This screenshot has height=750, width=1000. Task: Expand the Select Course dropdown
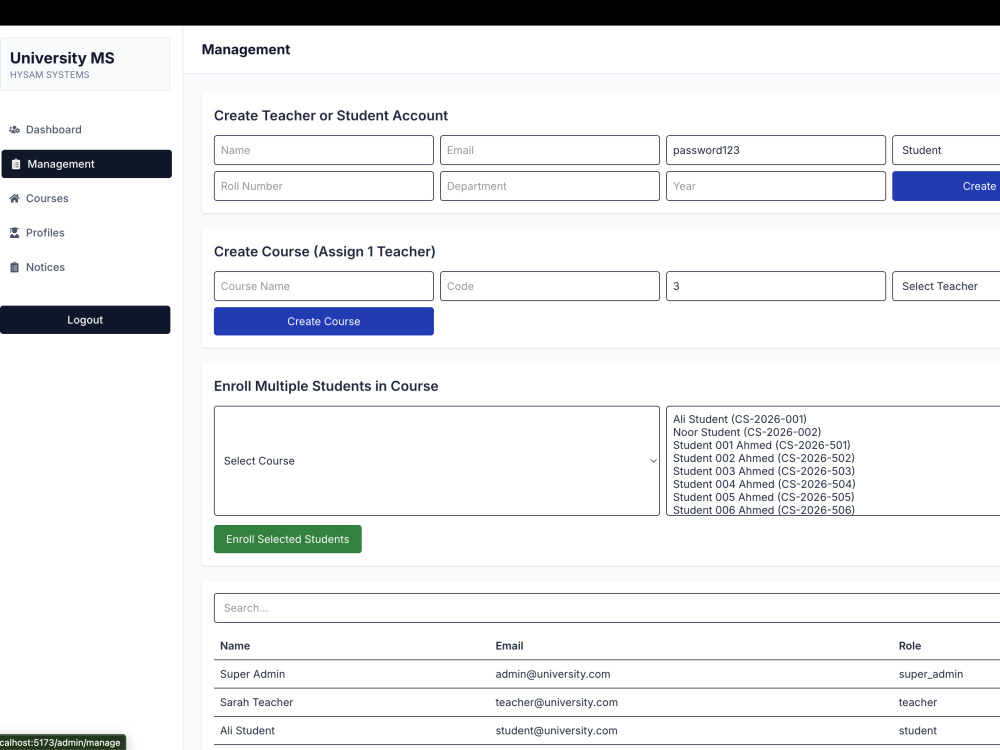(437, 461)
